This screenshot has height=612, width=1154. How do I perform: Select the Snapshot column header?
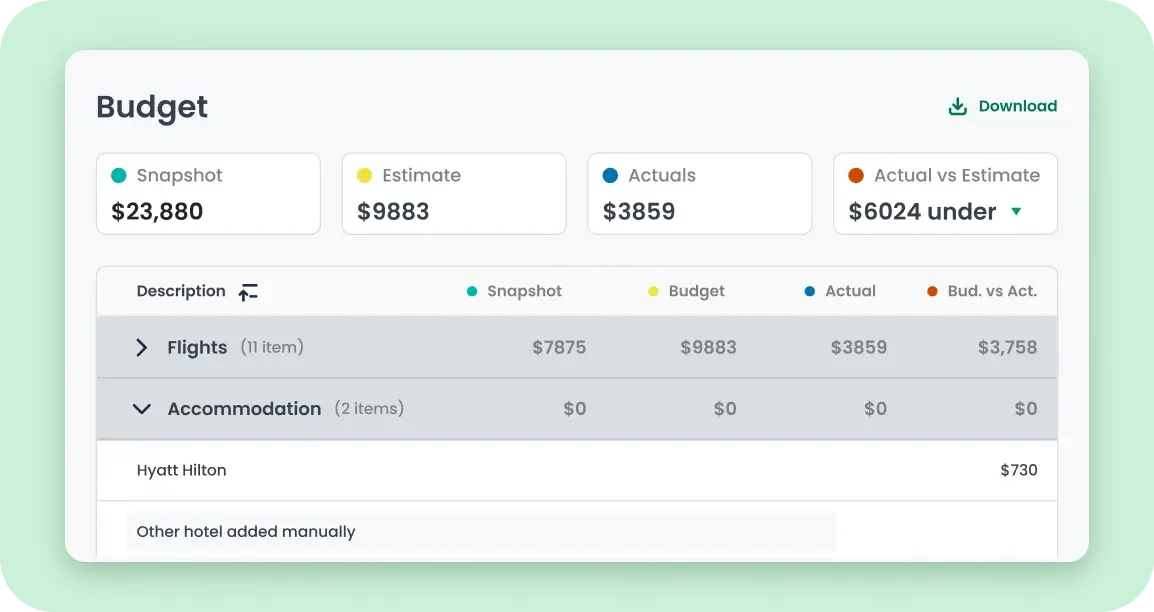pos(524,292)
